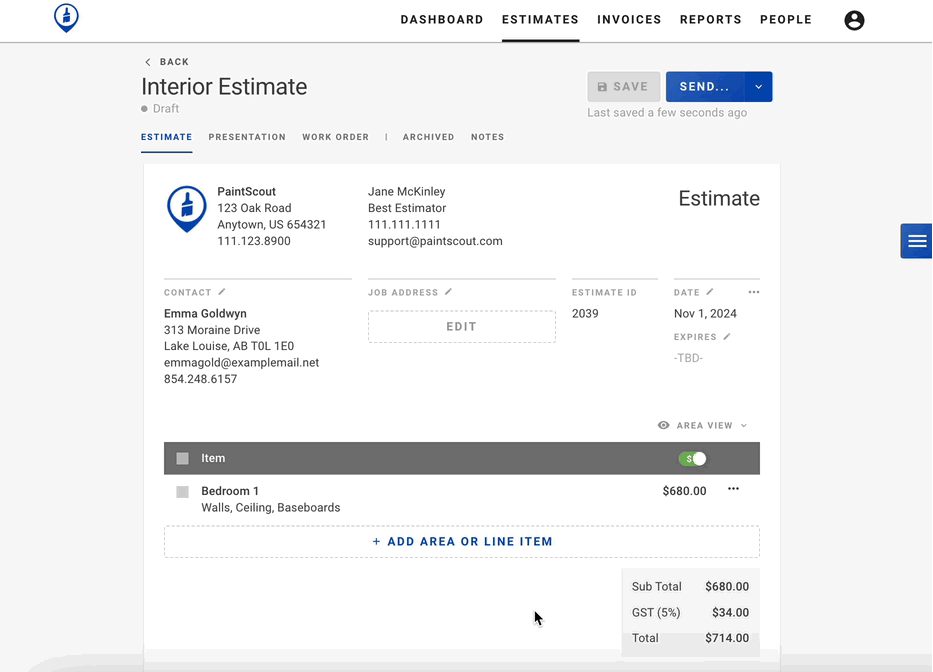Edit date using the pencil icon
The image size is (933, 672).
click(710, 292)
